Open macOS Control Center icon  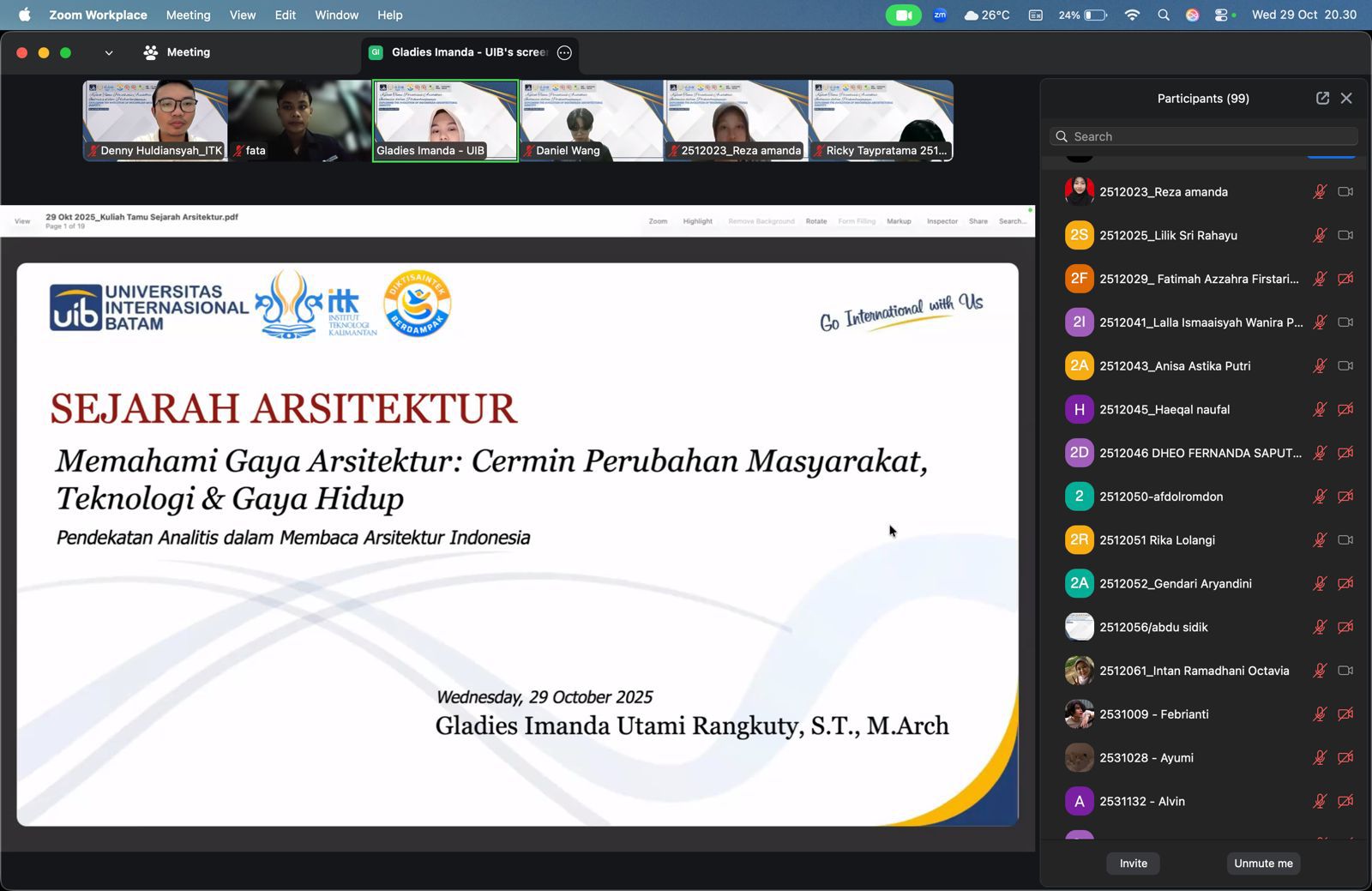(1221, 15)
